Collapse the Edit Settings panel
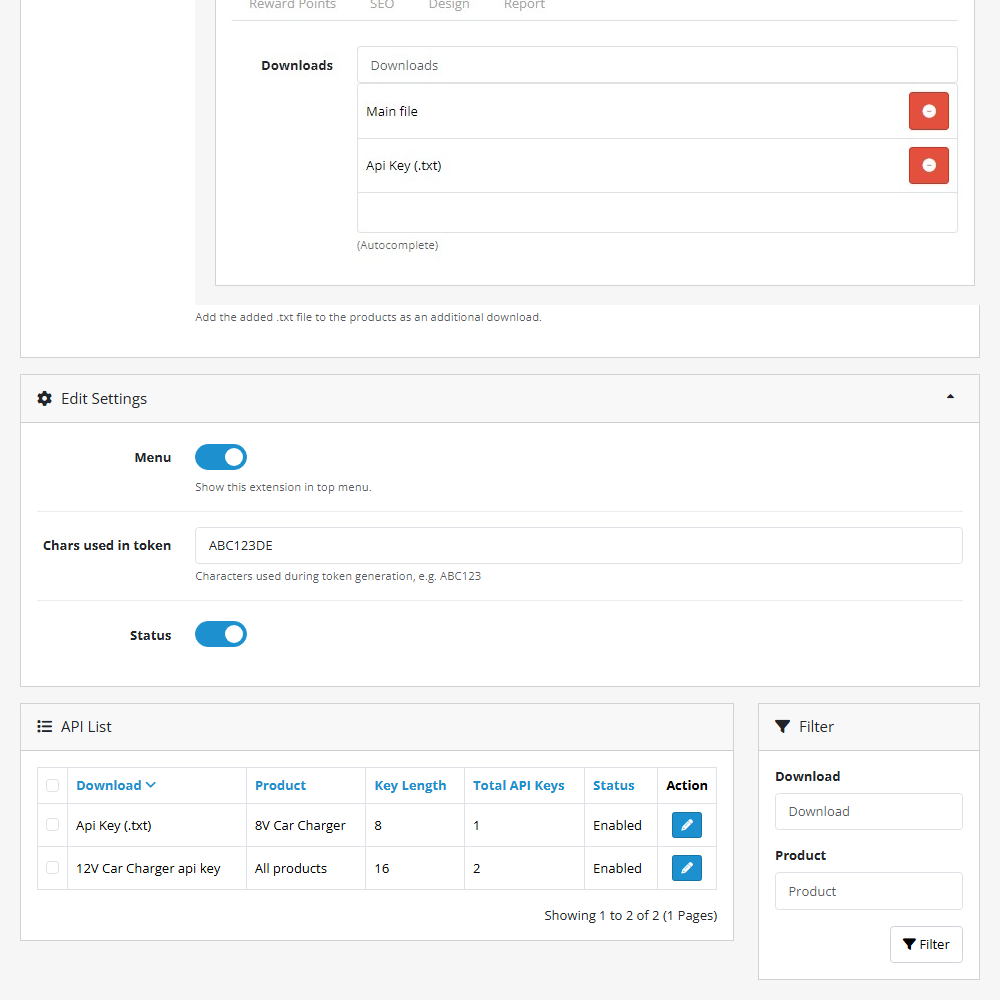Image resolution: width=1000 pixels, height=1000 pixels. pyautogui.click(x=950, y=398)
